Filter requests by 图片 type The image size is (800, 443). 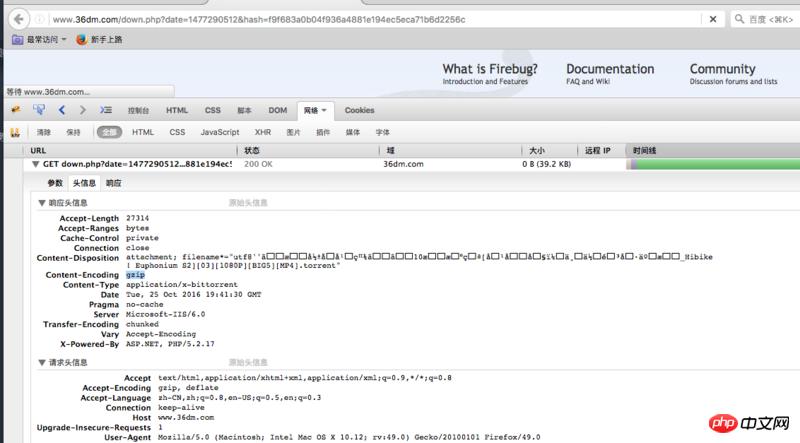click(x=293, y=133)
